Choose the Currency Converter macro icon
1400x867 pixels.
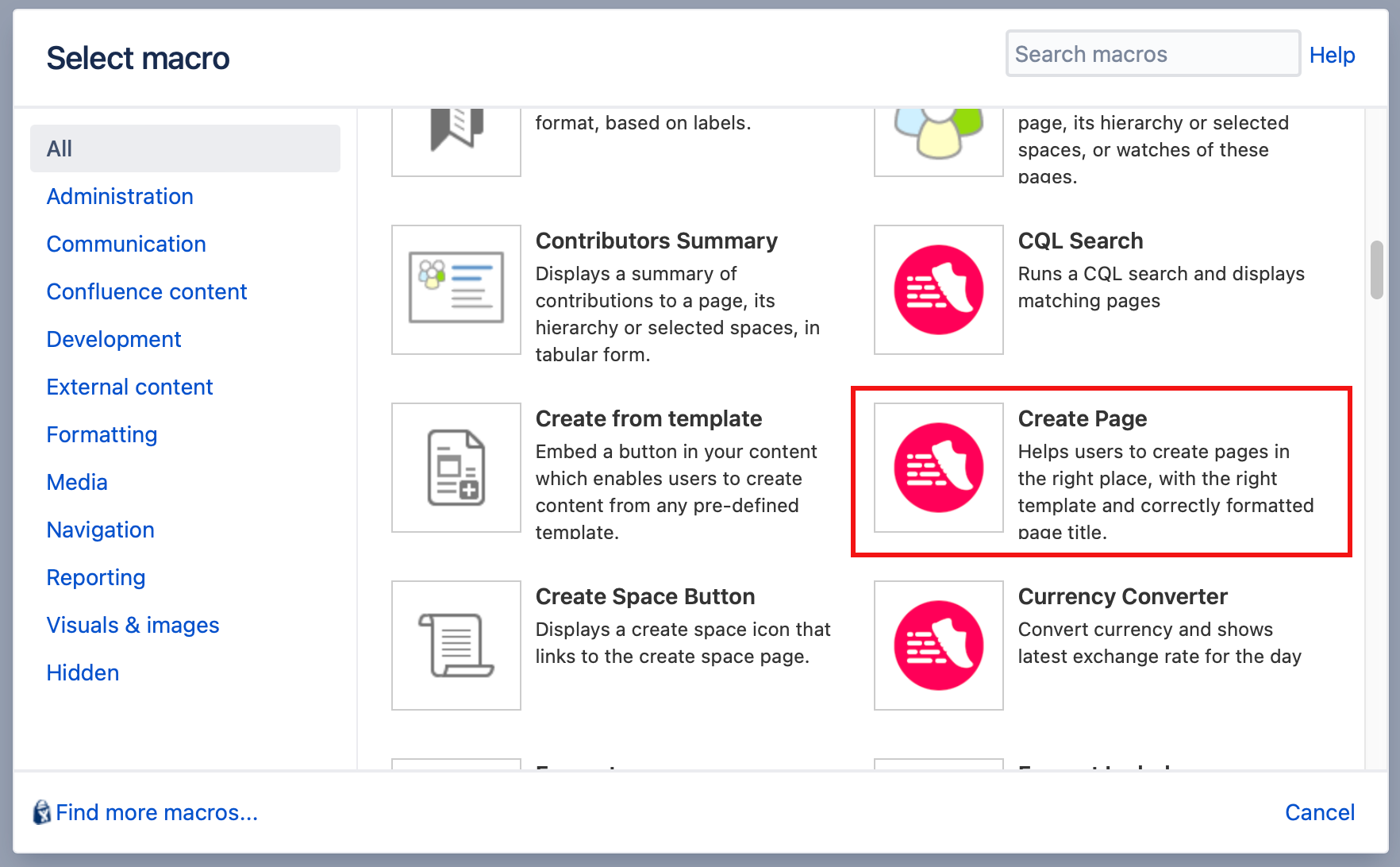[939, 645]
